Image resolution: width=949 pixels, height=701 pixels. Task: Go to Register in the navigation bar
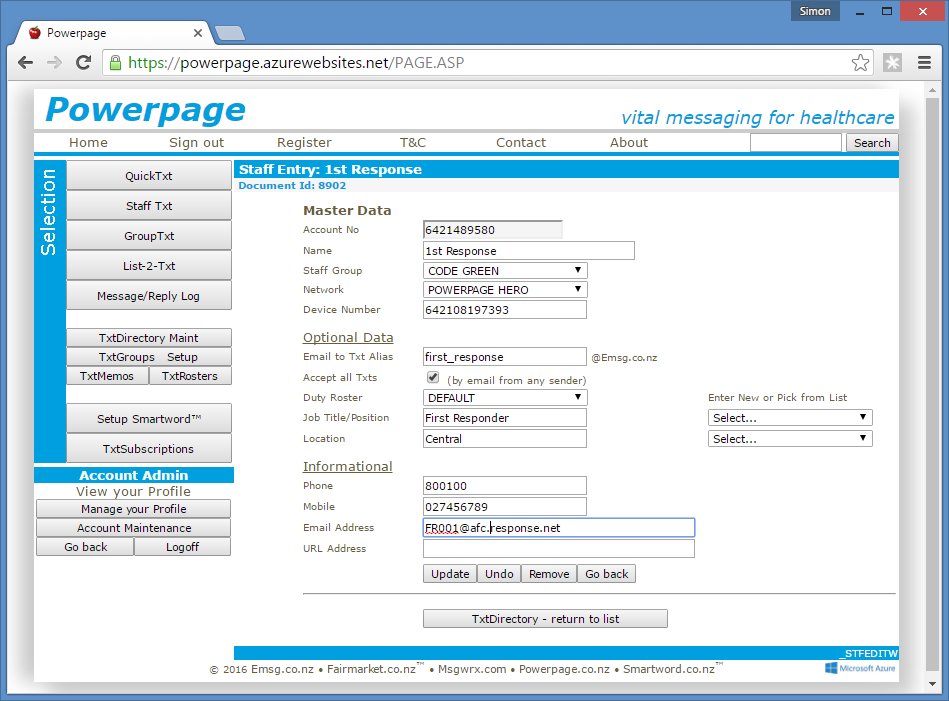click(x=304, y=143)
